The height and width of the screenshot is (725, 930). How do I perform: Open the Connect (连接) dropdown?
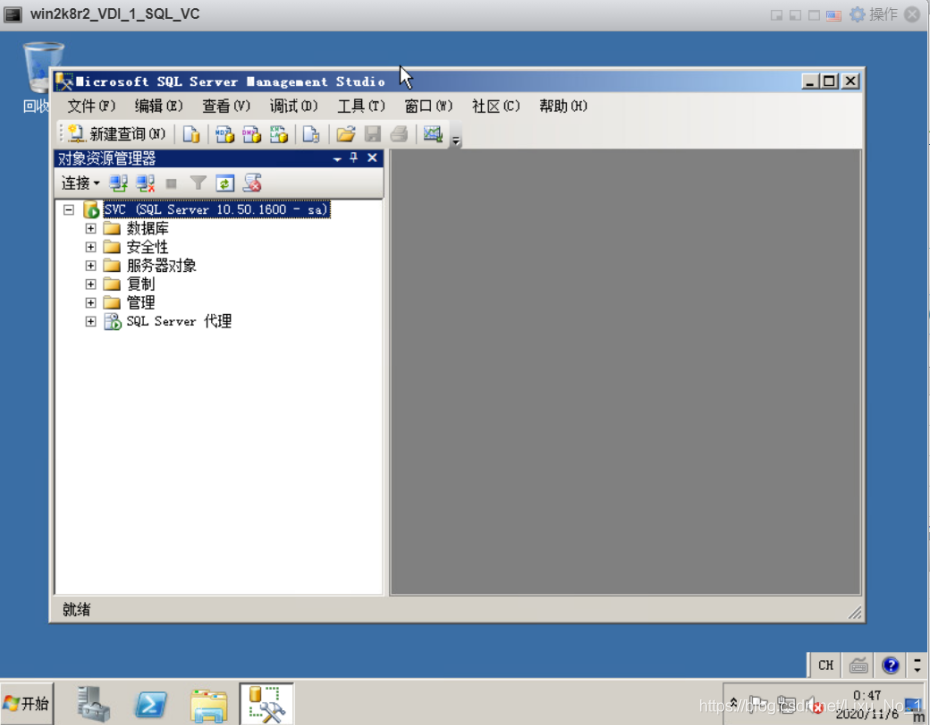[x=80, y=183]
